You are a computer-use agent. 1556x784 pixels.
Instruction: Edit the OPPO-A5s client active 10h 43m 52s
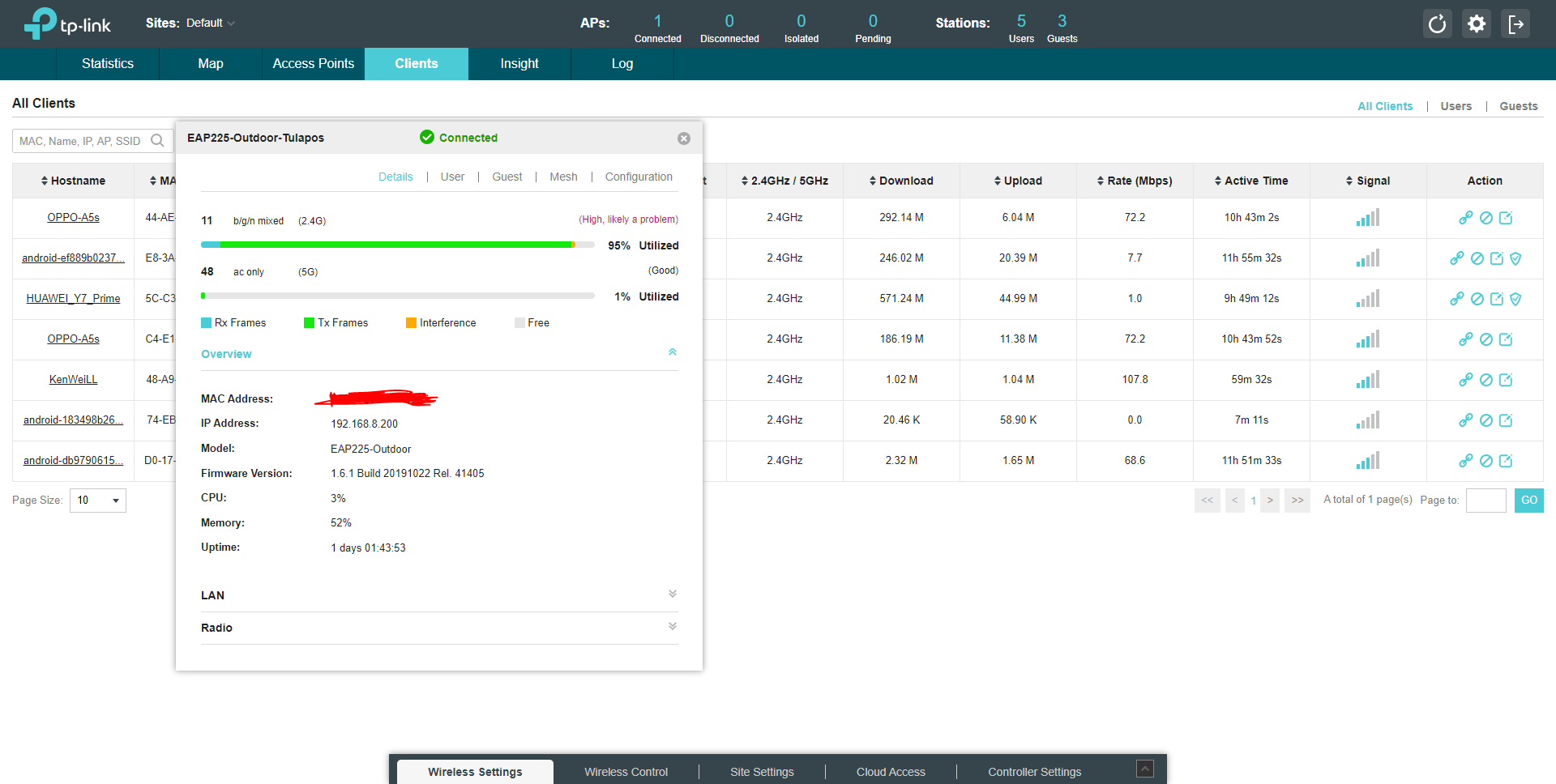click(x=1506, y=339)
